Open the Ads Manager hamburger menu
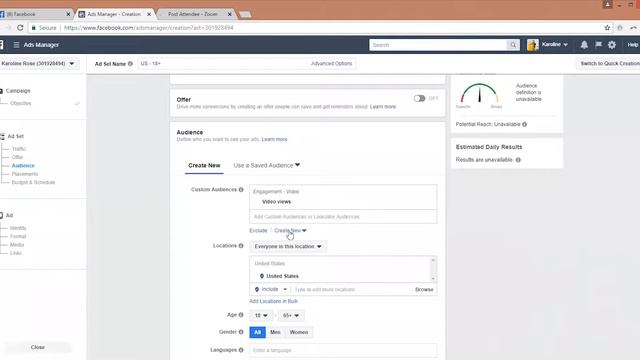This screenshot has height=360, width=640. [x=16, y=45]
